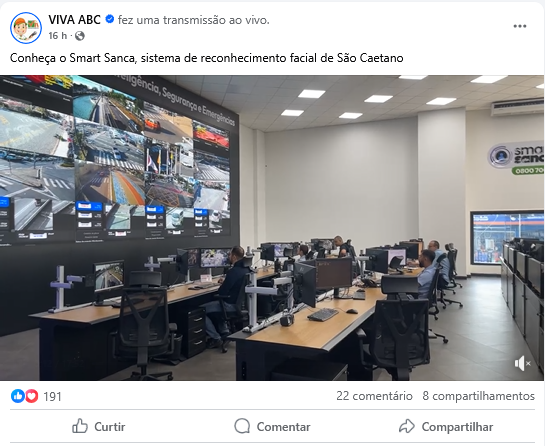This screenshot has width=545, height=446.
Task: Open the VIVA ABC page name link
Action: 74,20
